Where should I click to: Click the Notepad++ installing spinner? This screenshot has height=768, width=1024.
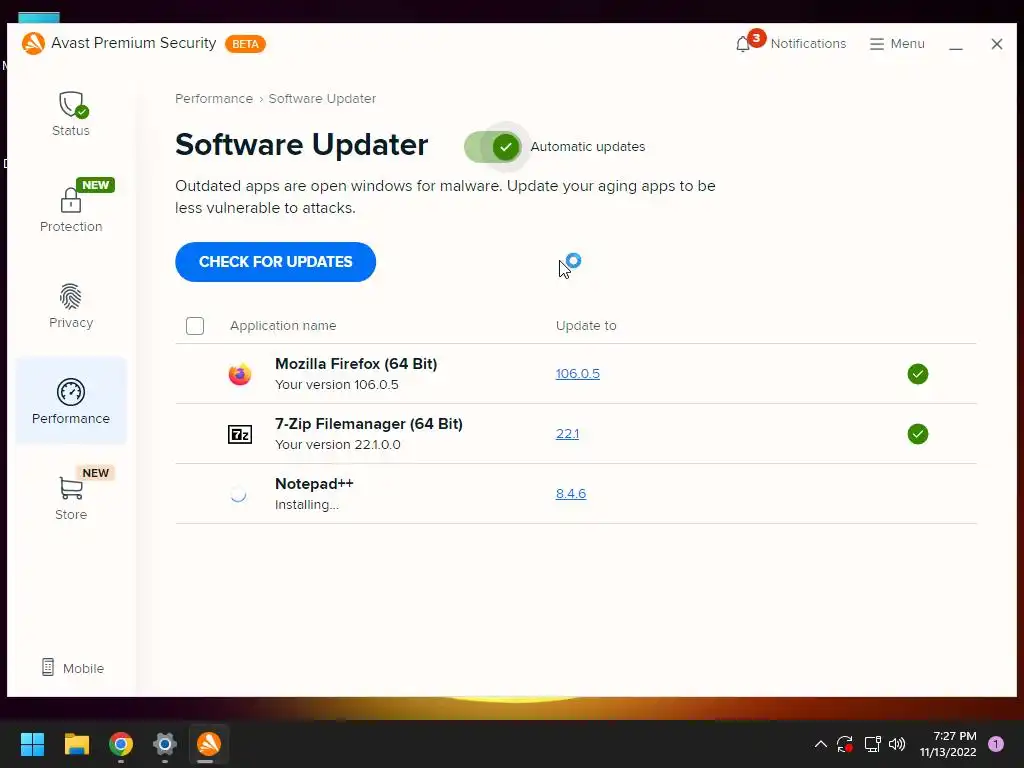pyautogui.click(x=238, y=494)
